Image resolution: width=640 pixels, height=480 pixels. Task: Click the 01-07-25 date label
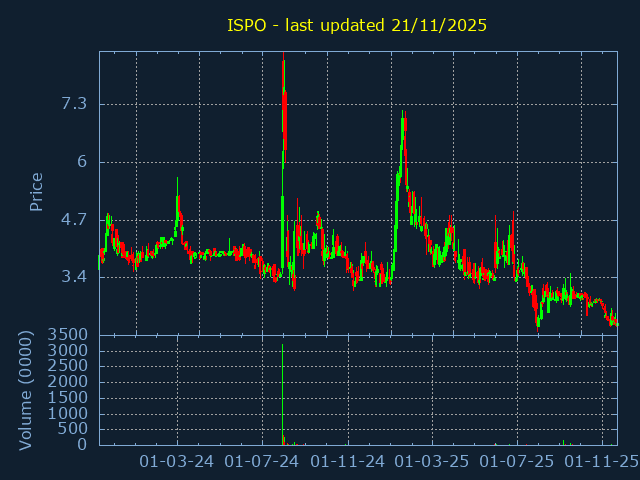517,462
